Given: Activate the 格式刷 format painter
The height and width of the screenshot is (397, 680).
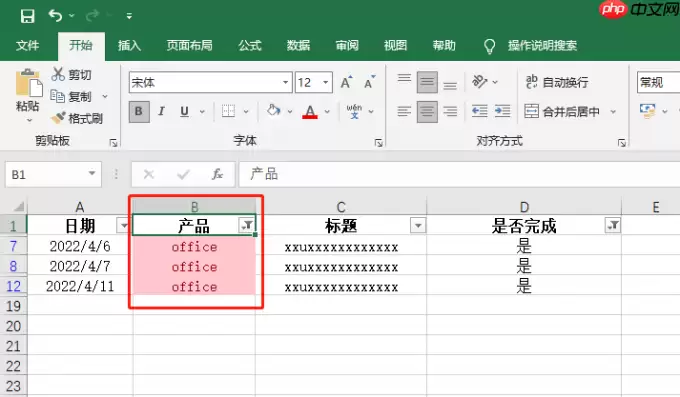Looking at the screenshot, I should pos(77,118).
